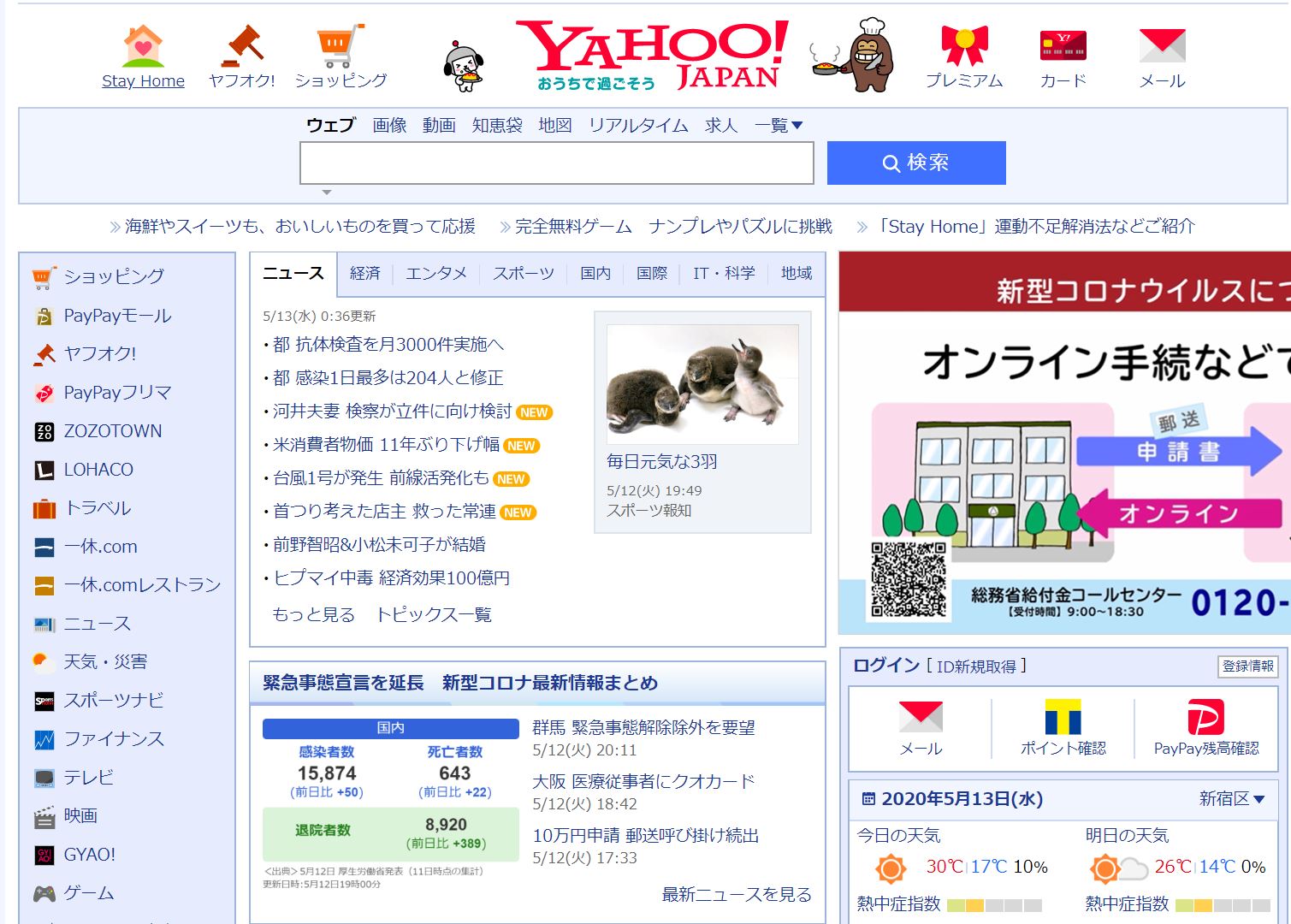Open the ヤフオク! gavel icon
1291x924 pixels.
242,46
